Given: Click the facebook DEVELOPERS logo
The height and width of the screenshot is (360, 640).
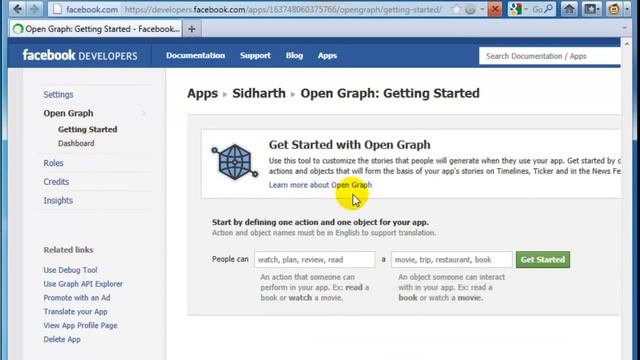Looking at the screenshot, I should coord(80,56).
